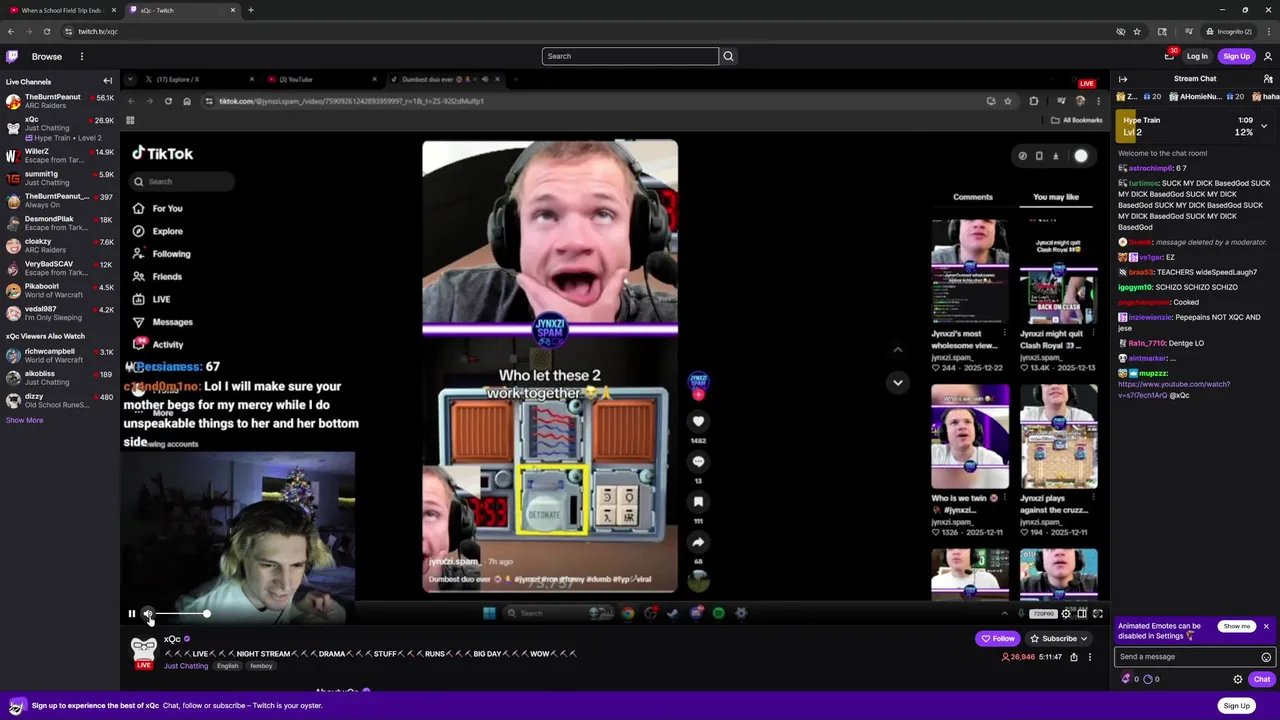Open richwcampbell in viewers also watch
The width and height of the screenshot is (1280, 720).
pos(60,355)
